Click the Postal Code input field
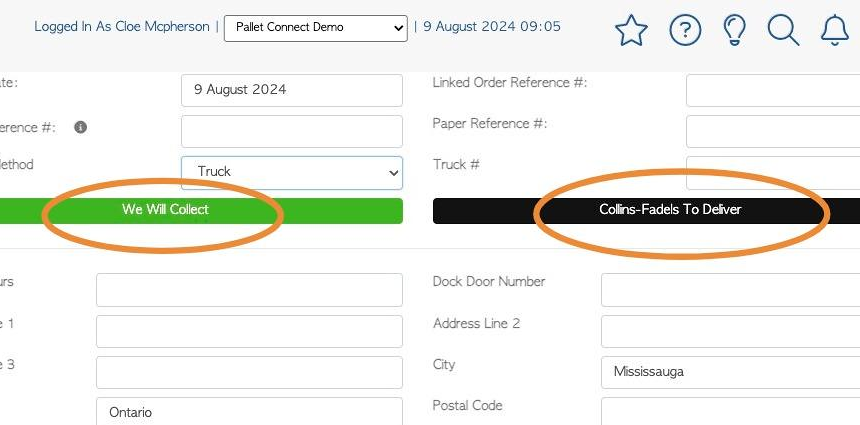Image resolution: width=860 pixels, height=425 pixels. pos(731,411)
